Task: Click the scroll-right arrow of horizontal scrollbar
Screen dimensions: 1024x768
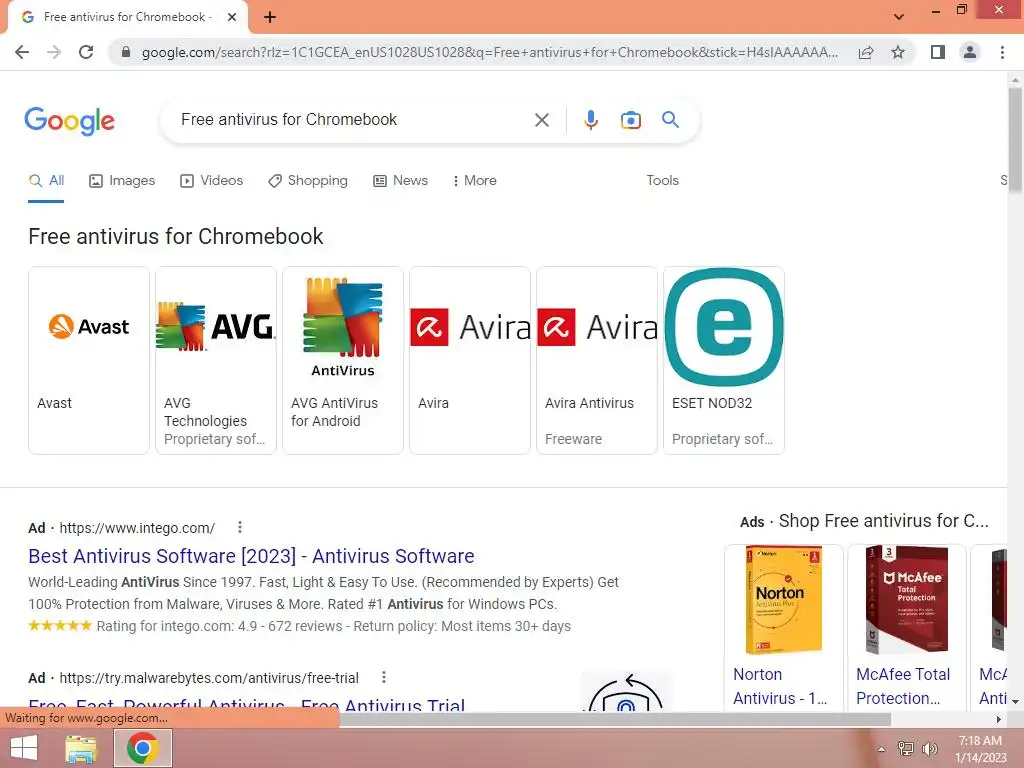Action: 999,719
